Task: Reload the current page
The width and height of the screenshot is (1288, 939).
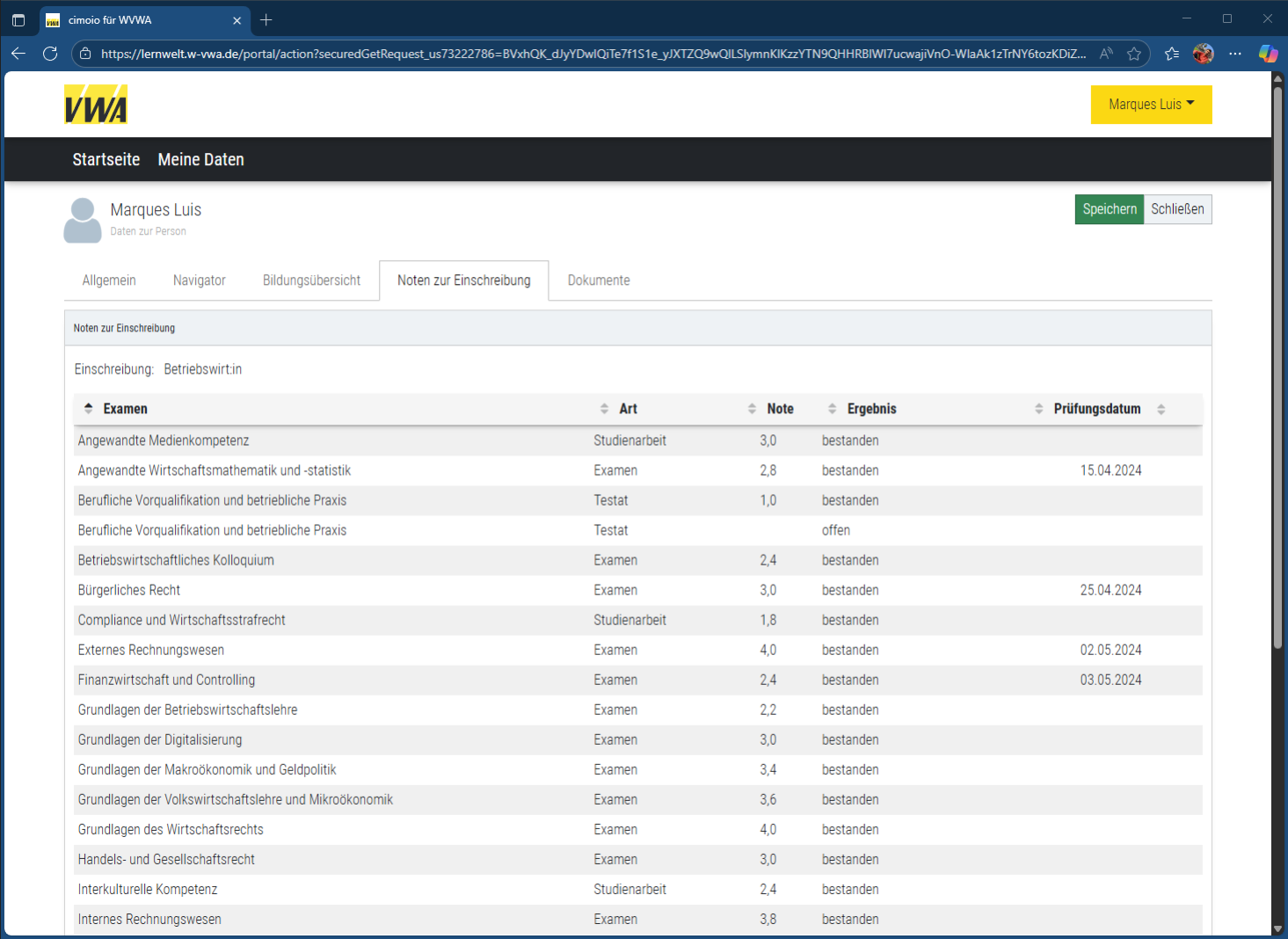Action: [50, 54]
